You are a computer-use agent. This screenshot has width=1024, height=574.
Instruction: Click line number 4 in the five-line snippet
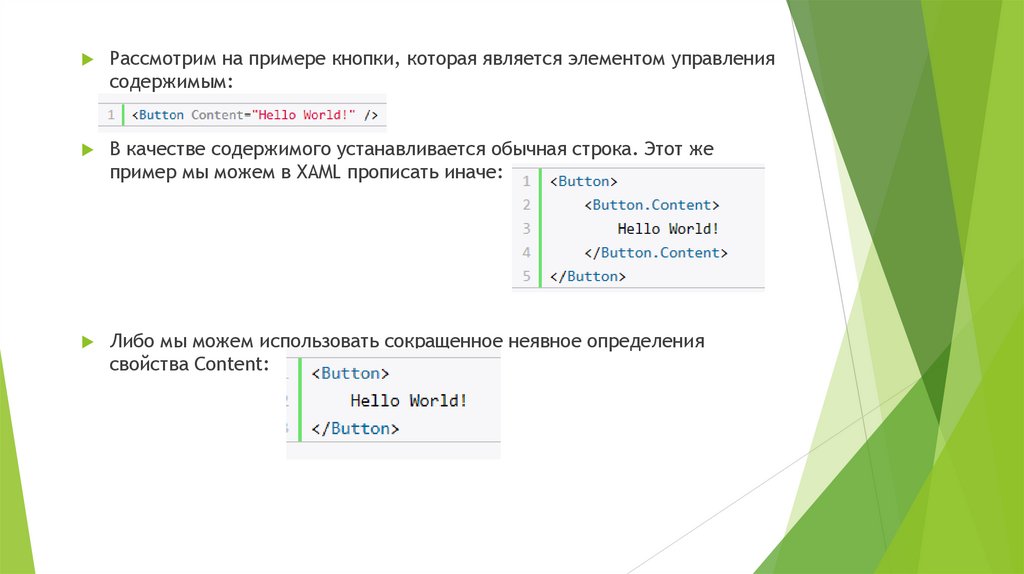pyautogui.click(x=526, y=253)
